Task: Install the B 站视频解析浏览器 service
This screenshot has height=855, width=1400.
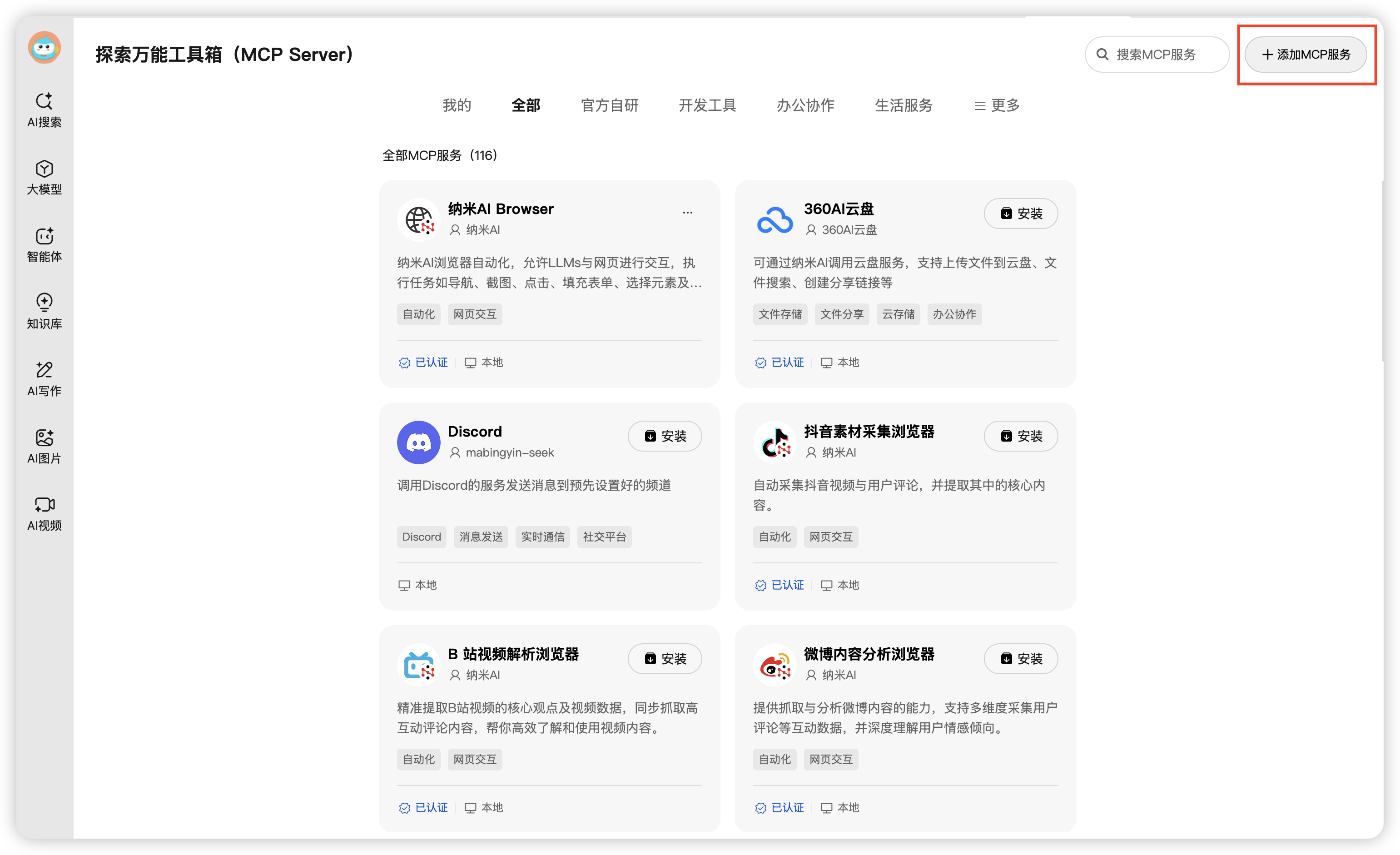Action: tap(665, 659)
